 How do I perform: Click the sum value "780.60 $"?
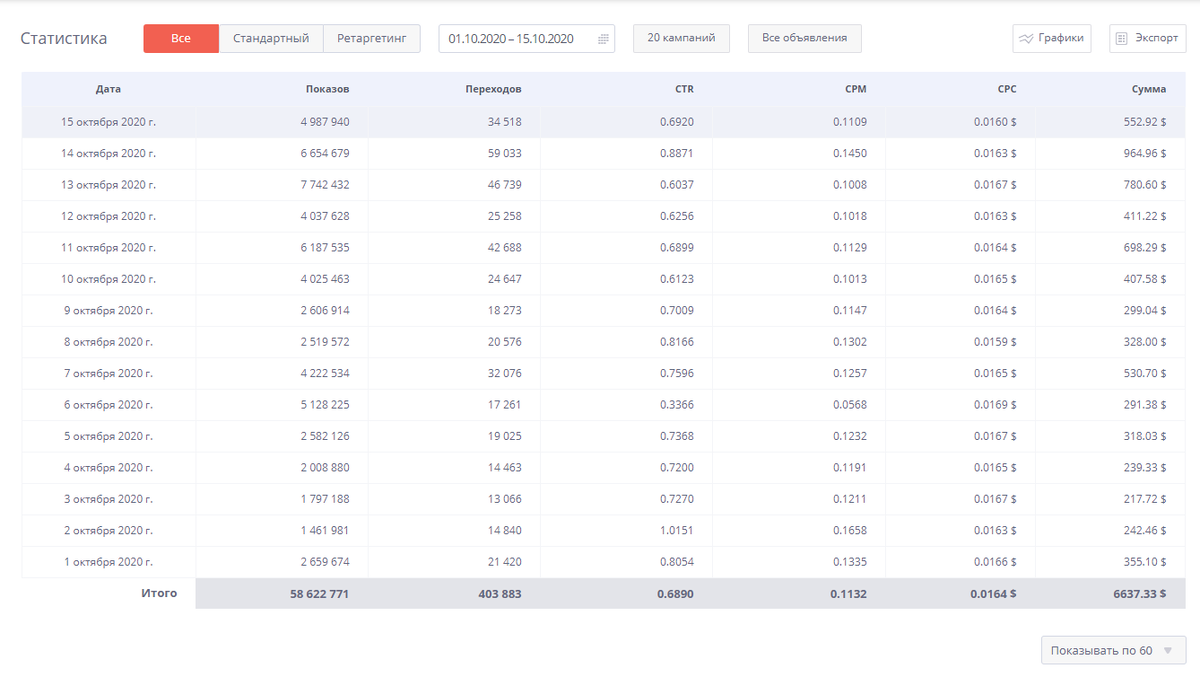1144,185
